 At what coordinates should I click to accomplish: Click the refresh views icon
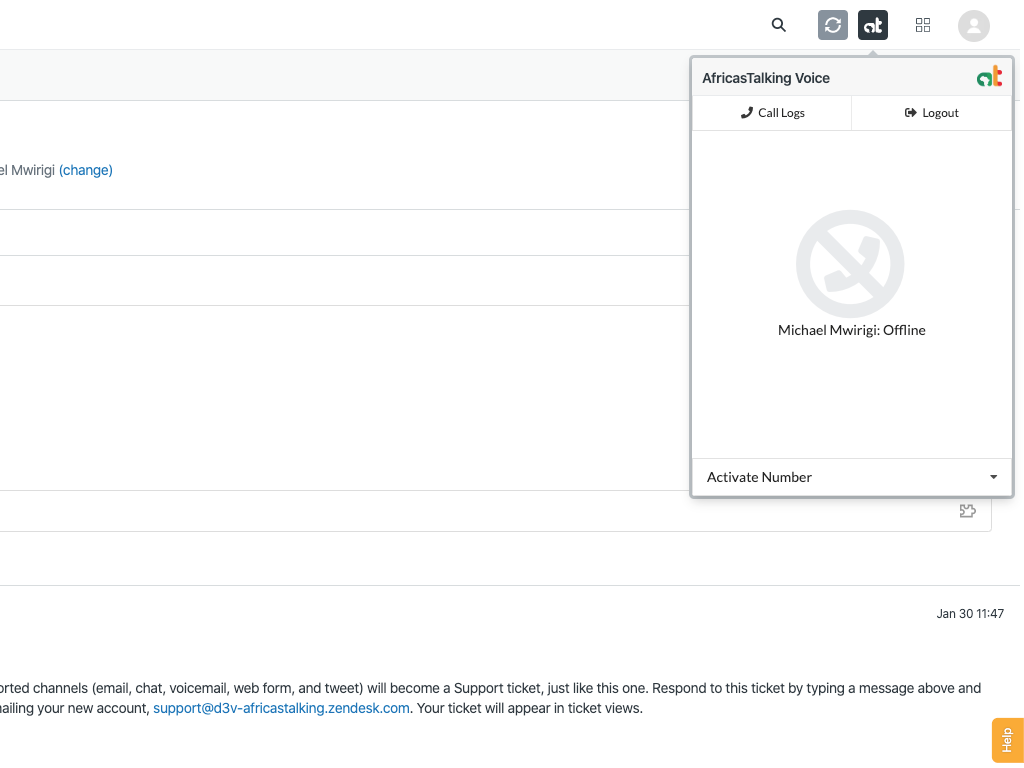point(833,25)
